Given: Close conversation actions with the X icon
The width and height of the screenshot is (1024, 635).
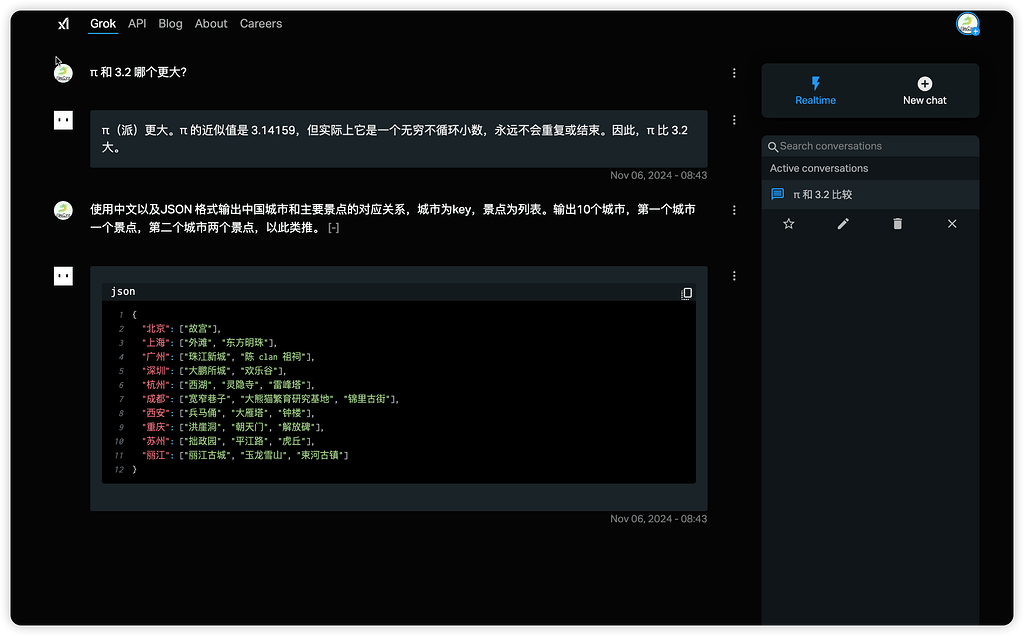Looking at the screenshot, I should (x=952, y=224).
